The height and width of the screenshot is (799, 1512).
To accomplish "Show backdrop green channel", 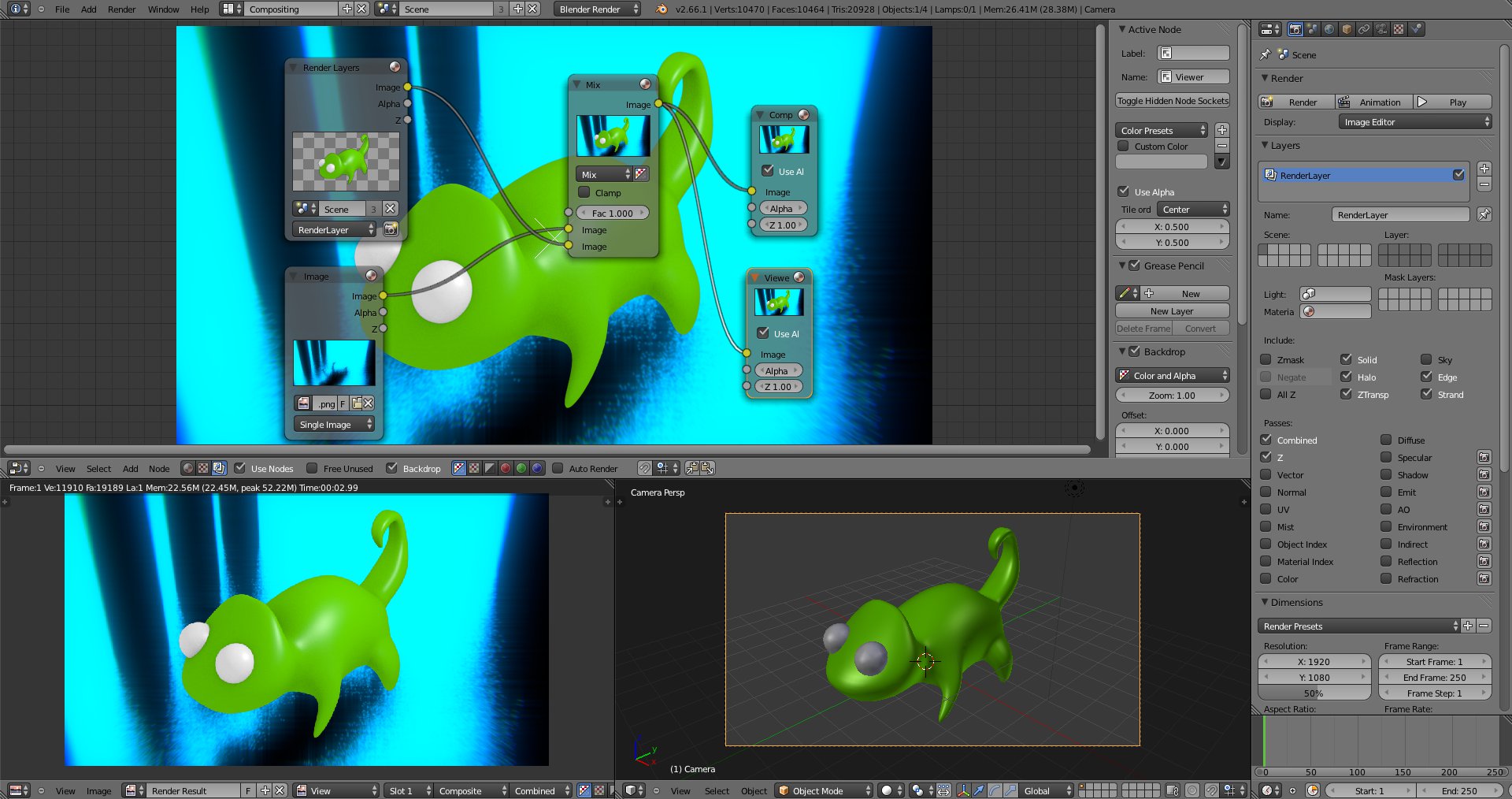I will pos(521,468).
